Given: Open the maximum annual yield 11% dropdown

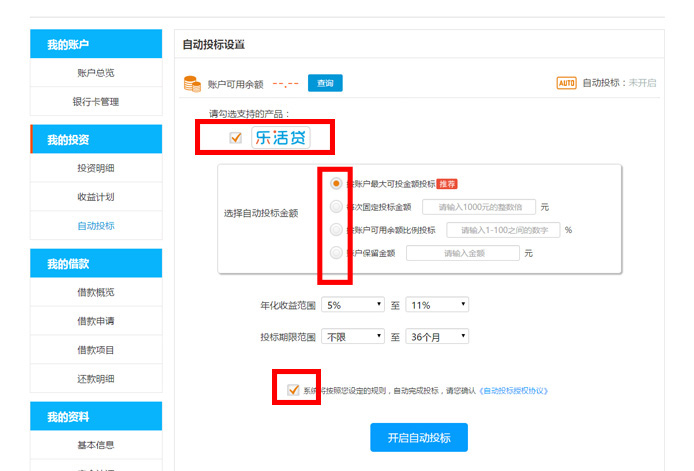Looking at the screenshot, I should (x=437, y=305).
